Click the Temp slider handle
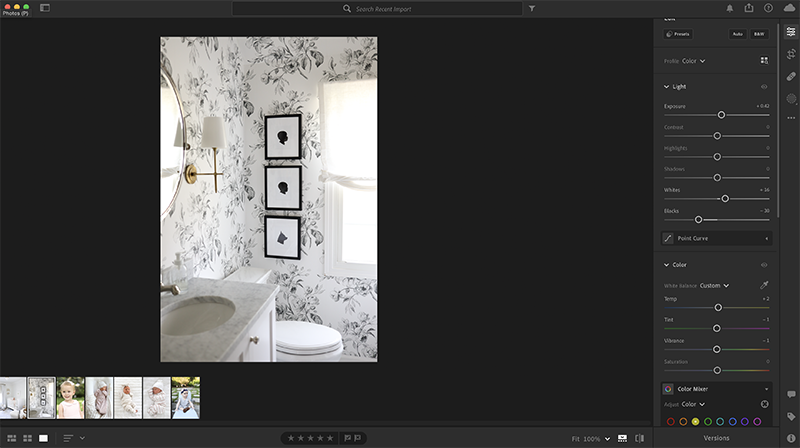Viewport: 800px width, 448px height. pyautogui.click(x=718, y=307)
